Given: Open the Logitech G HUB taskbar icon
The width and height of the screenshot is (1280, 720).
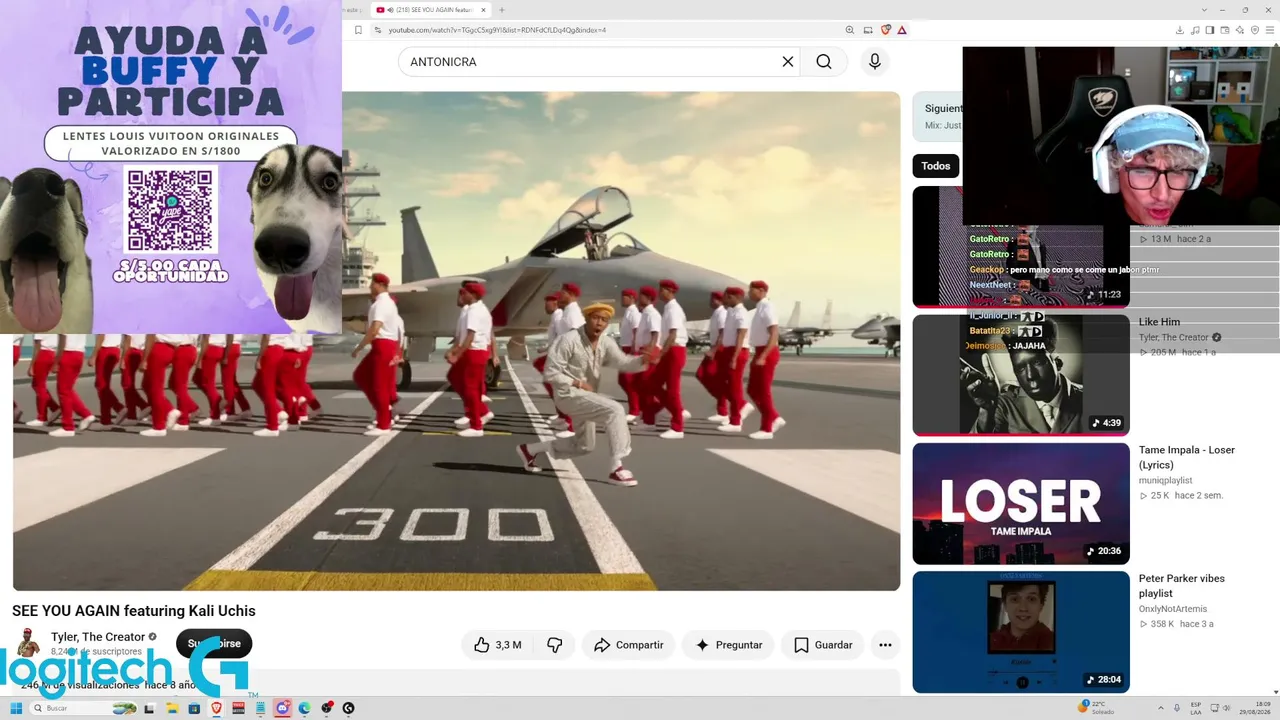Looking at the screenshot, I should click(348, 708).
